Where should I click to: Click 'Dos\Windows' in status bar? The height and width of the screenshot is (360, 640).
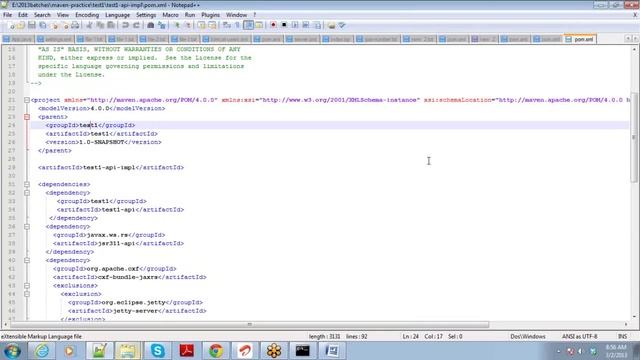click(x=528, y=336)
